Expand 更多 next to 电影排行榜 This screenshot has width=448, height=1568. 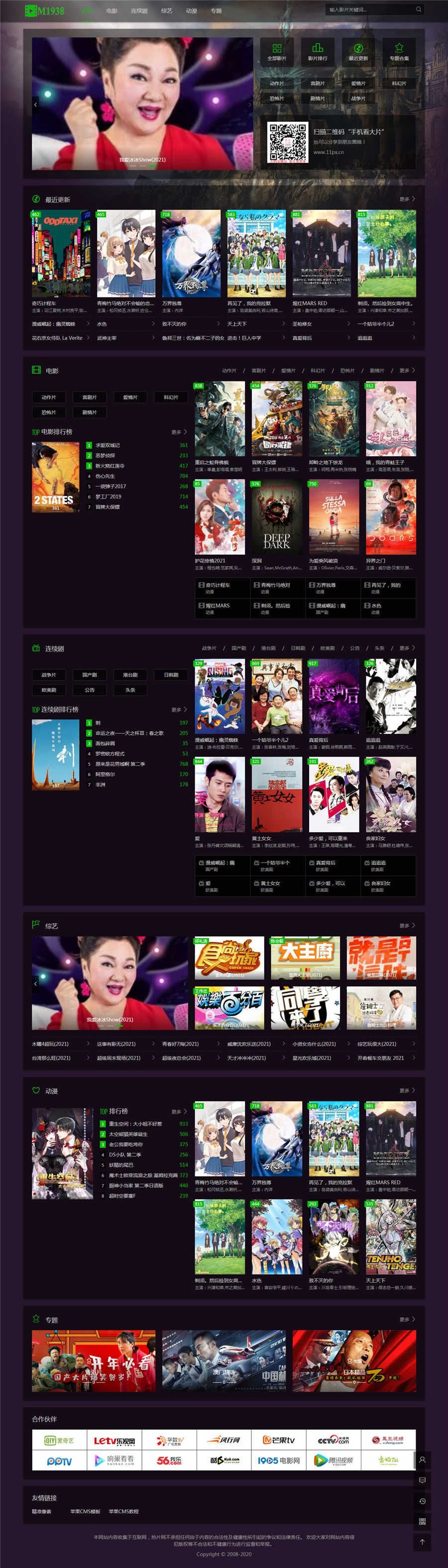pos(178,432)
